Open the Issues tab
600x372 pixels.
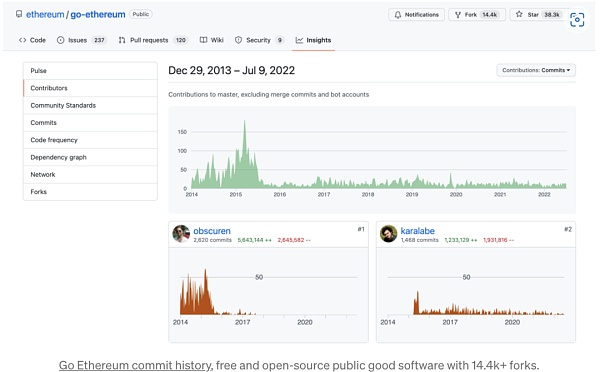click(x=82, y=40)
